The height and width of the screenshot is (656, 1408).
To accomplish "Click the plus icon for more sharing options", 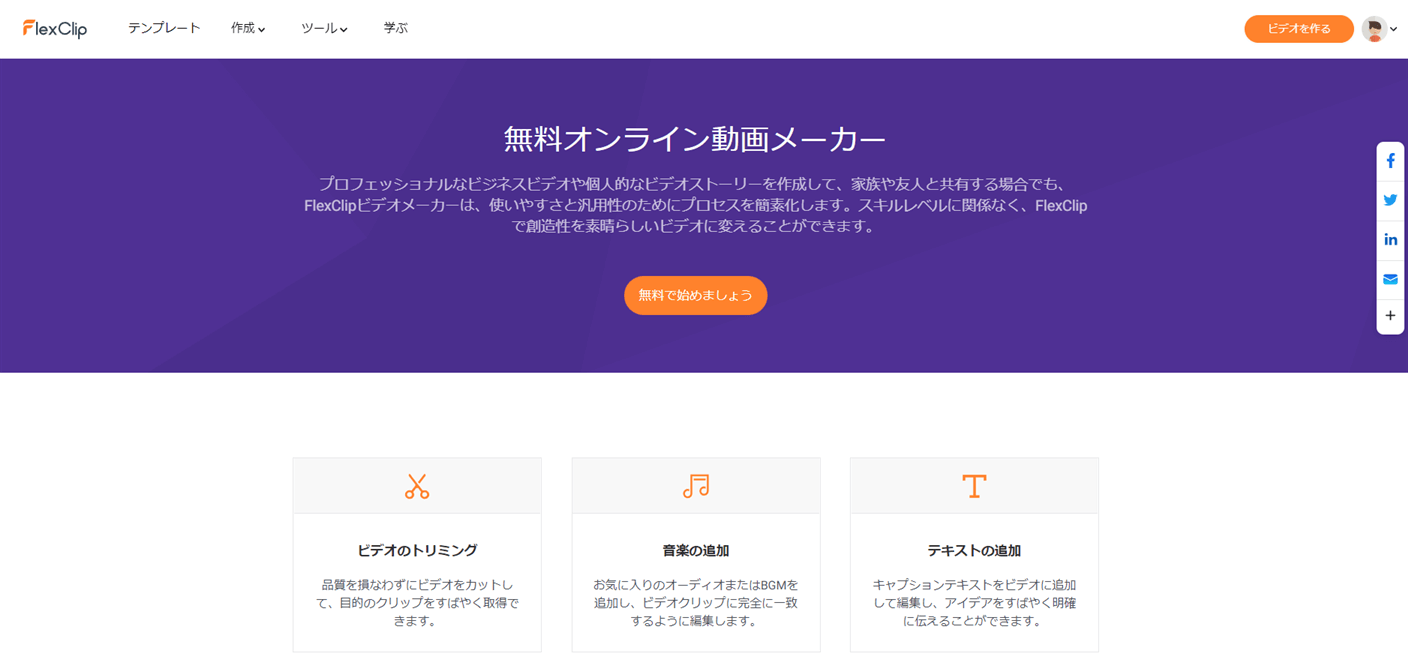I will 1390,316.
